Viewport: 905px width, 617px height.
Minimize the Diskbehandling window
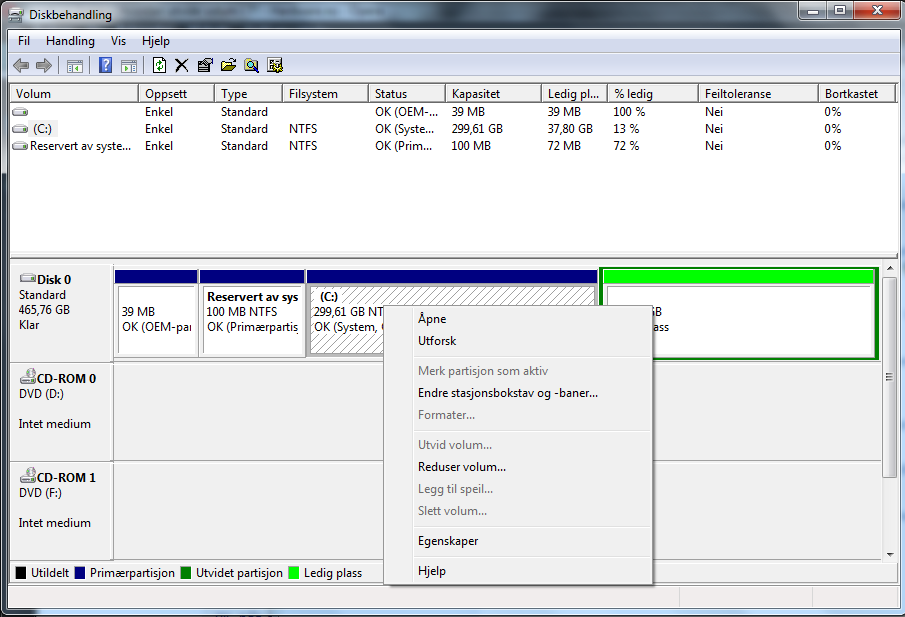pyautogui.click(x=814, y=11)
